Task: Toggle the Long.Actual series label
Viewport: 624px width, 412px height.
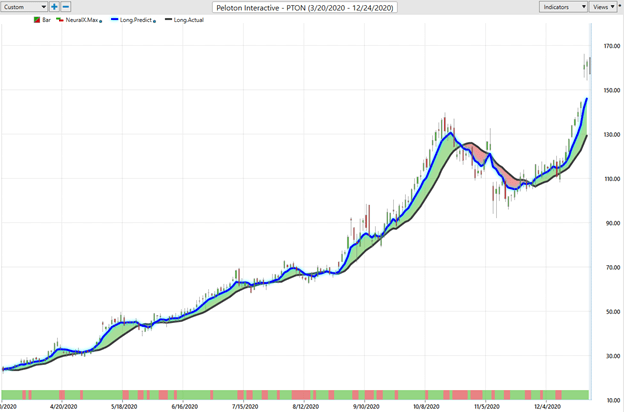Action: pyautogui.click(x=190, y=20)
